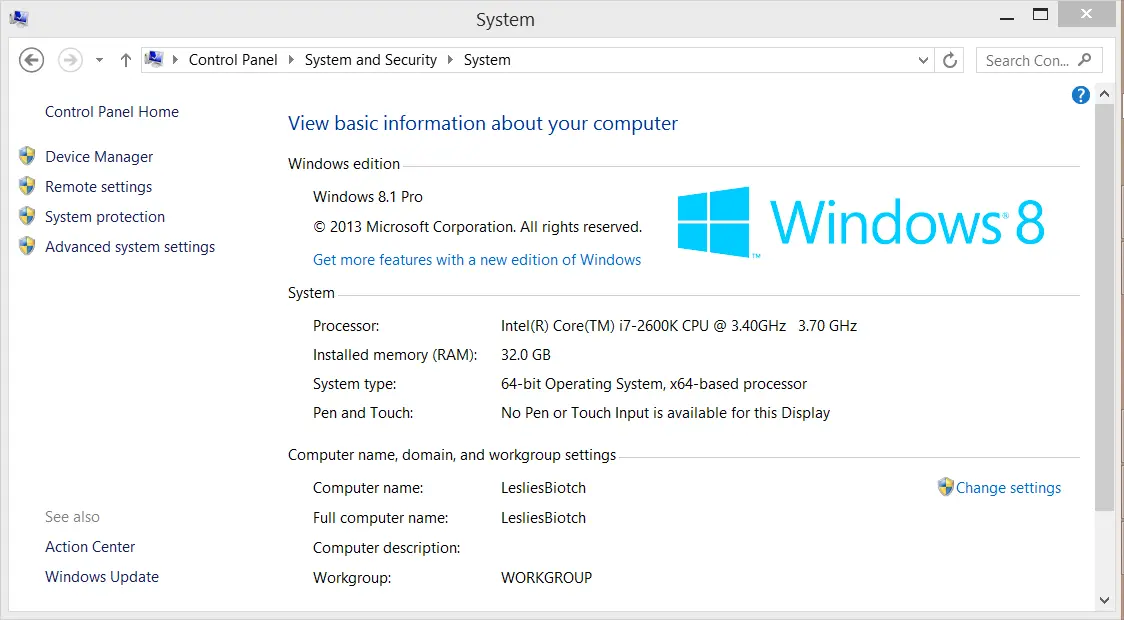Click the shield icon next to Change settings
Viewport: 1124px width, 620px height.
click(x=946, y=487)
